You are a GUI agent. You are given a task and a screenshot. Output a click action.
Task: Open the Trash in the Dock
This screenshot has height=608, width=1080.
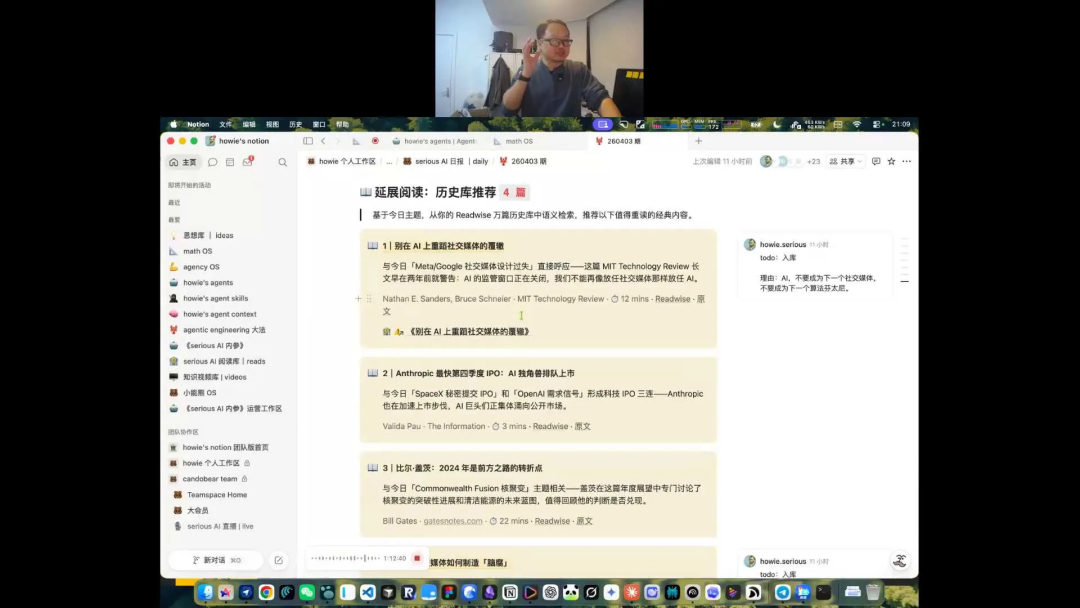pyautogui.click(x=873, y=592)
